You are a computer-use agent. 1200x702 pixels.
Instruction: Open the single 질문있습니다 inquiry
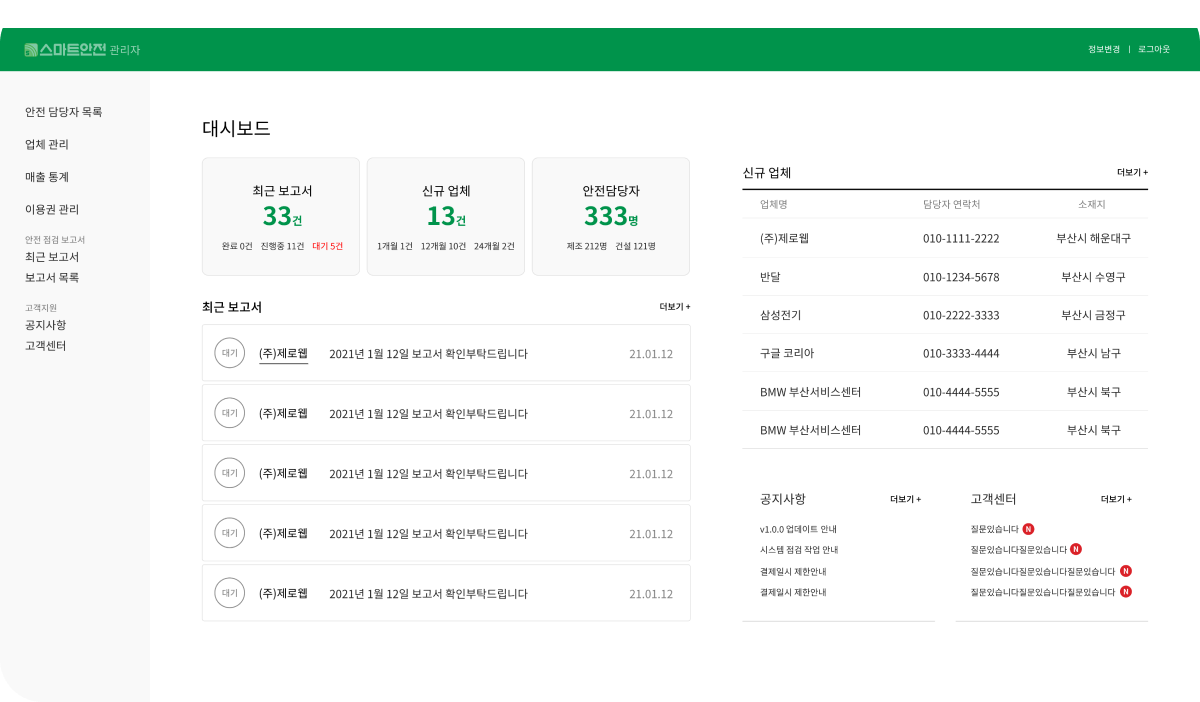click(x=994, y=529)
